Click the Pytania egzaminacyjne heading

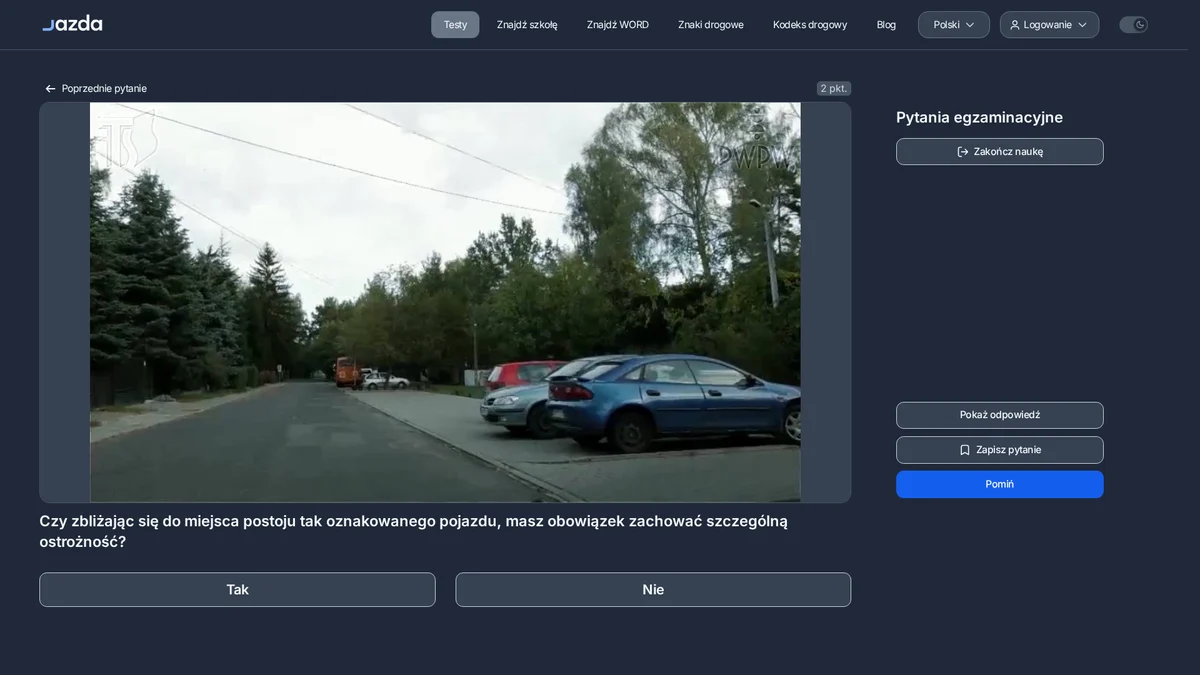point(979,117)
